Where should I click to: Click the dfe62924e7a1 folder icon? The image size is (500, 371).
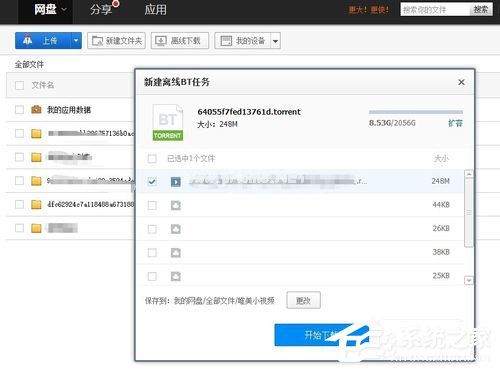36,204
